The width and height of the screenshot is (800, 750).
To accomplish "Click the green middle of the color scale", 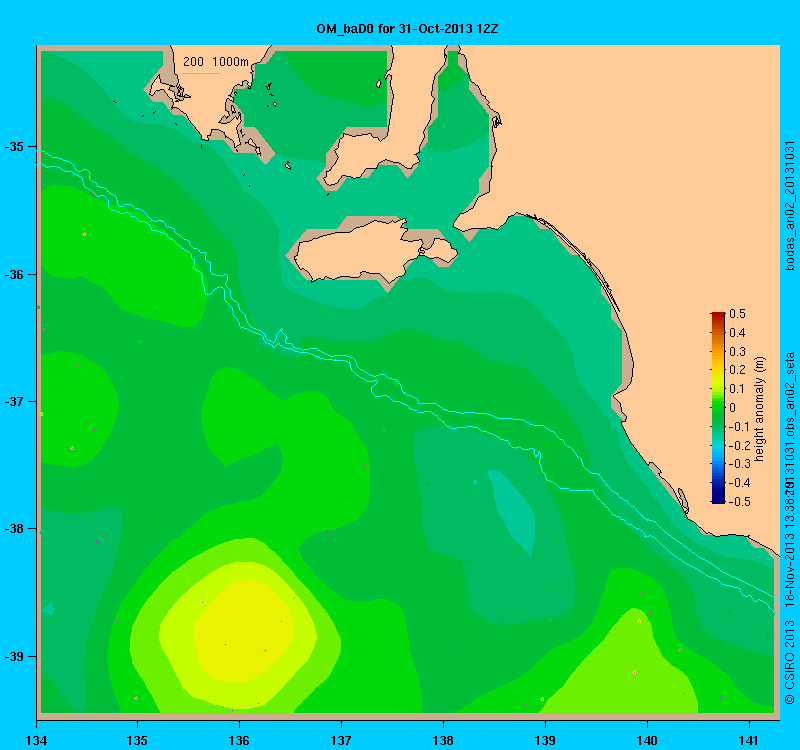I will coord(718,408).
